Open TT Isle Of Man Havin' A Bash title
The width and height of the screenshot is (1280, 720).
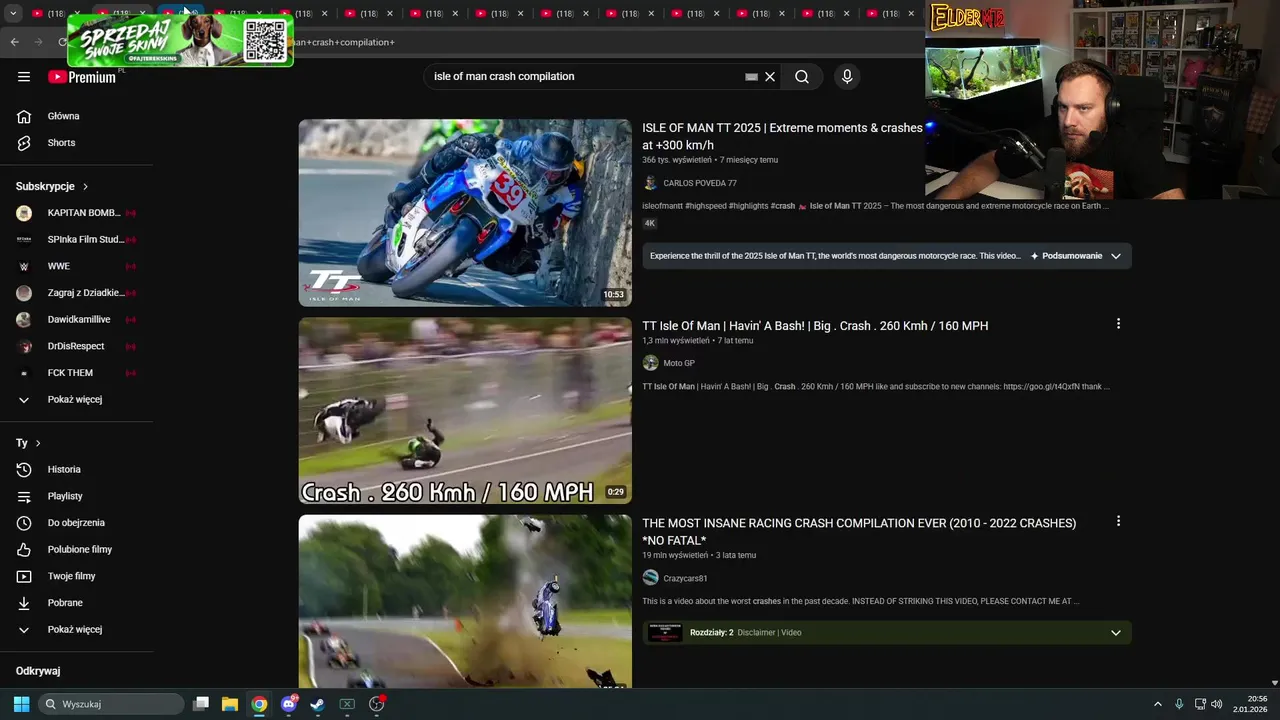[815, 326]
